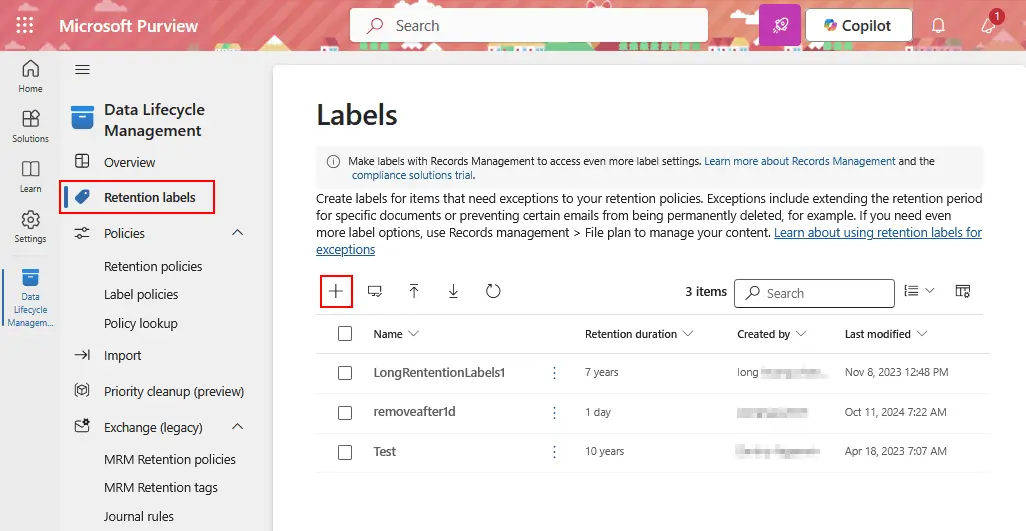
Task: Open Retention policies
Action: [x=153, y=266]
